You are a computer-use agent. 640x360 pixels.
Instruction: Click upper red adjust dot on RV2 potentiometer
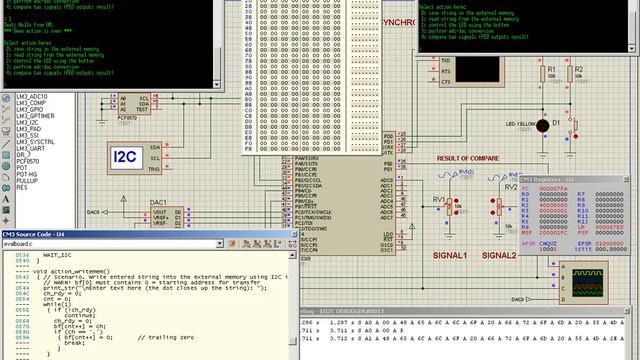tap(493, 201)
